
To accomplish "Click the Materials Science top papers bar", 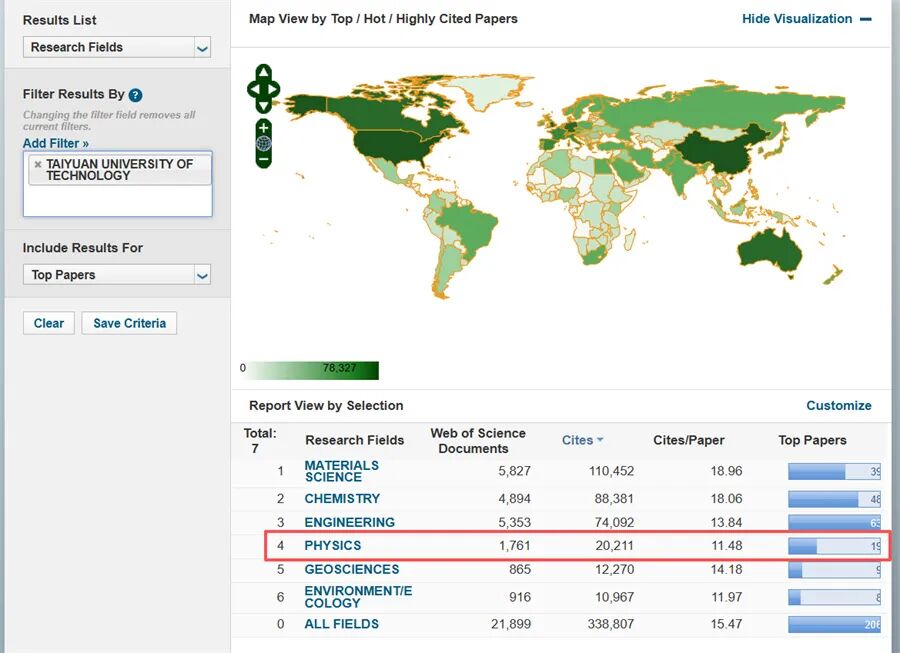I will point(833,471).
